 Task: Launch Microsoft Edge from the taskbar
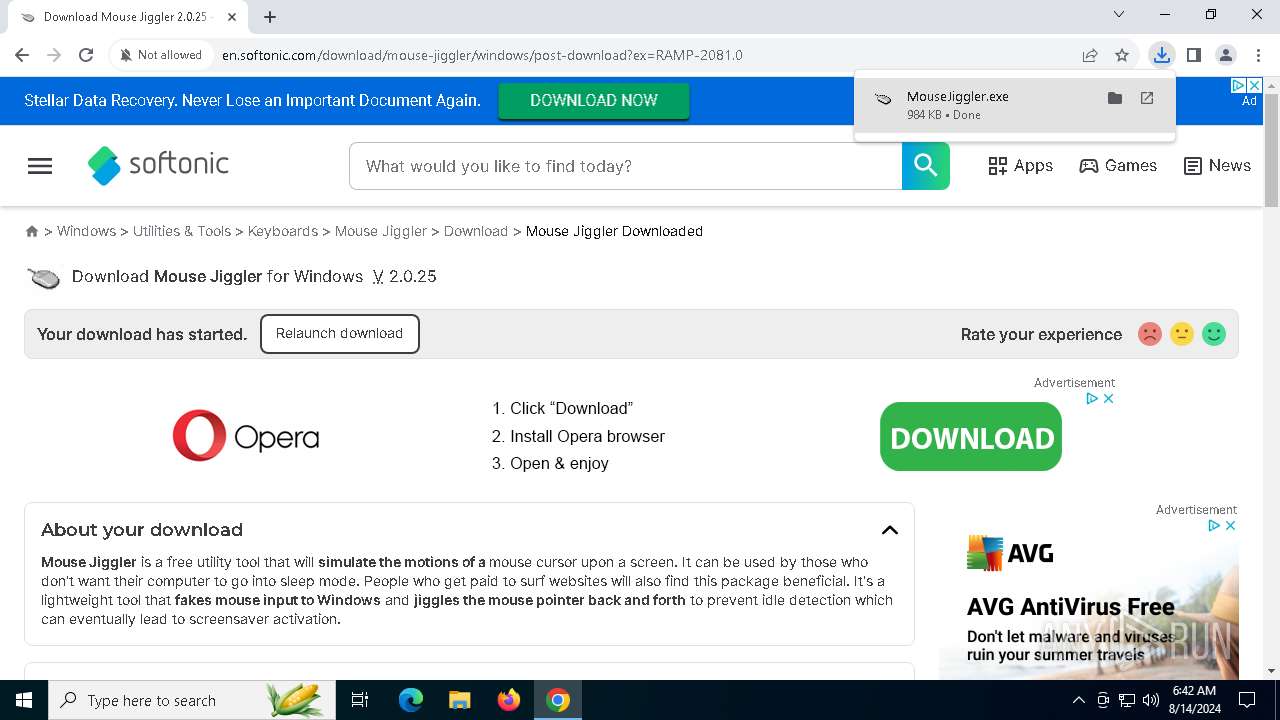tap(411, 700)
